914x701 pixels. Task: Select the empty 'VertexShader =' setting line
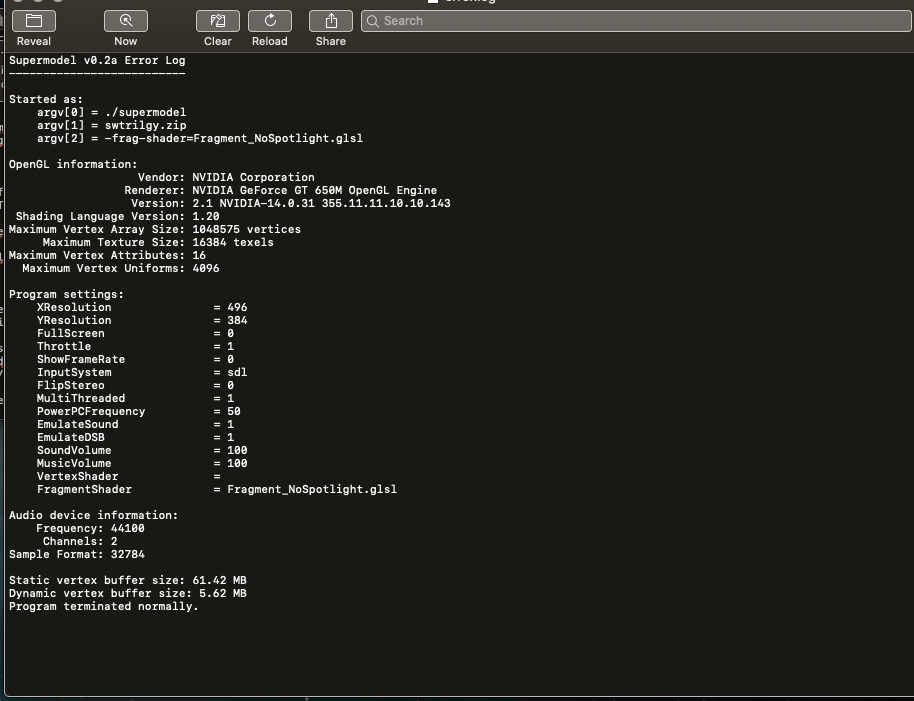tap(129, 476)
